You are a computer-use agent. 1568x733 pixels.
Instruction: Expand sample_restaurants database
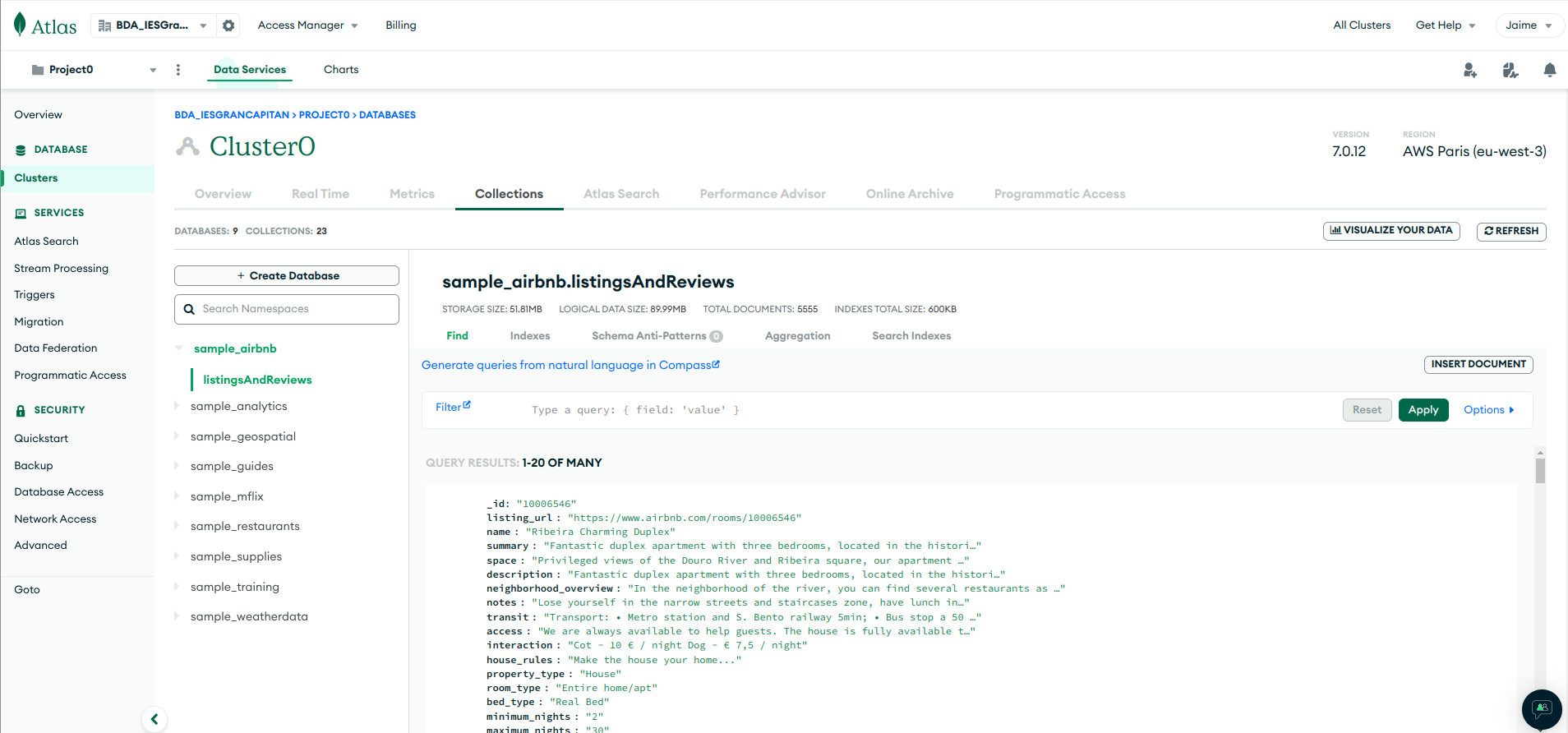[x=177, y=526]
